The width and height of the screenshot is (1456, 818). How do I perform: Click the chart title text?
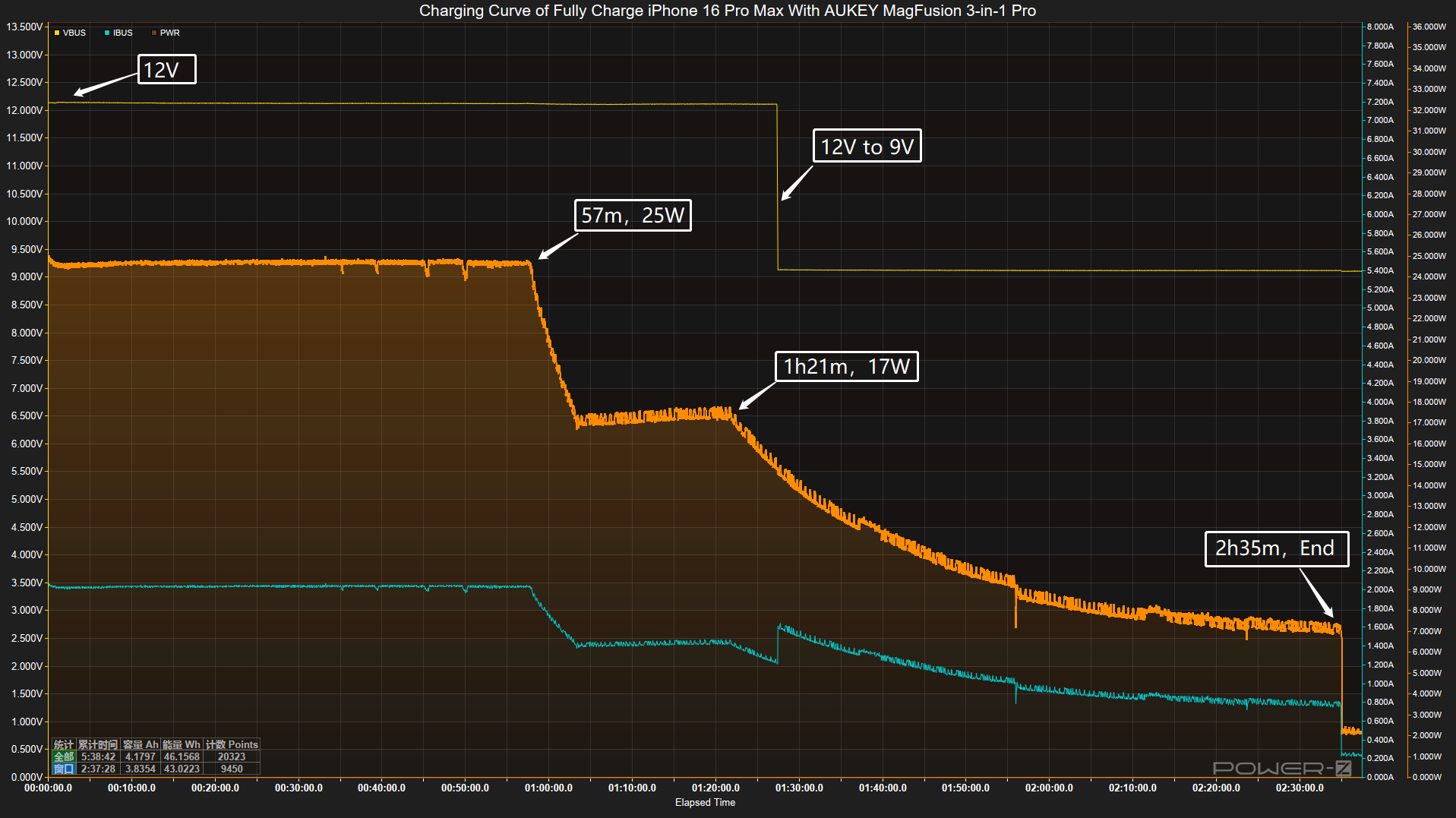pyautogui.click(x=728, y=11)
